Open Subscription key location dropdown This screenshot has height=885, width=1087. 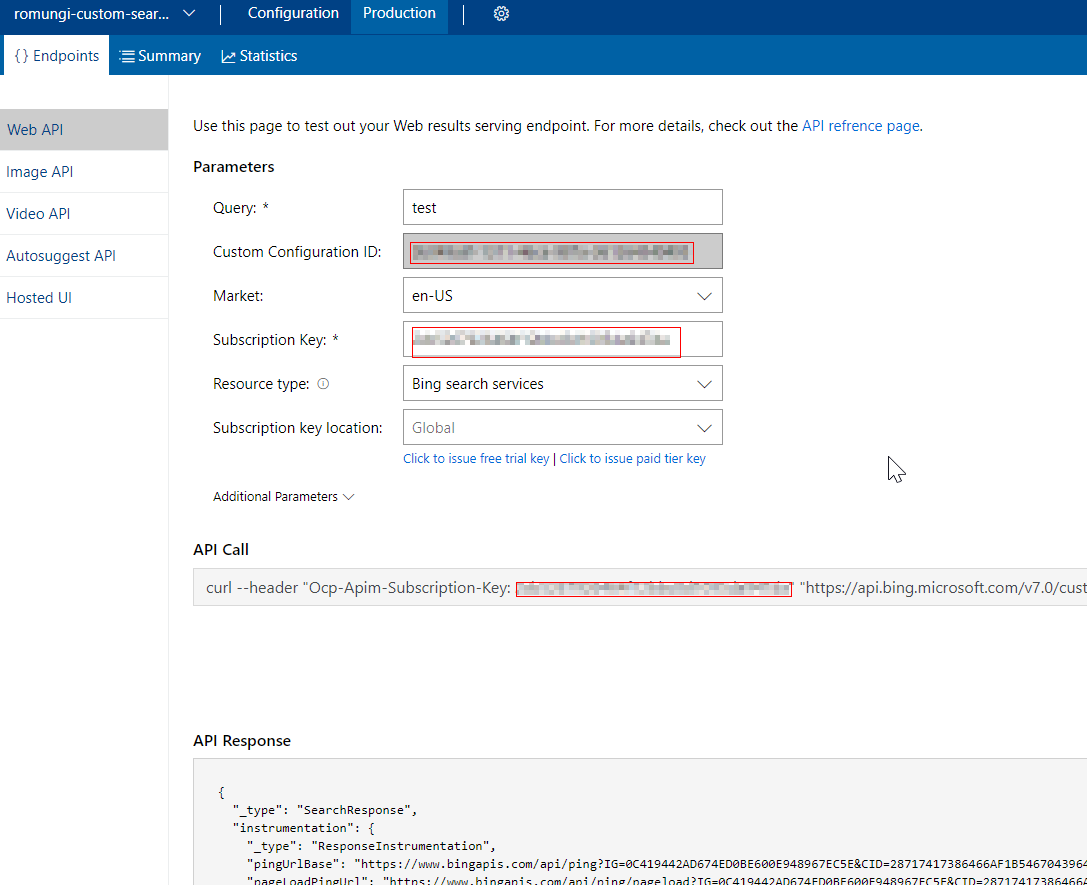[562, 428]
